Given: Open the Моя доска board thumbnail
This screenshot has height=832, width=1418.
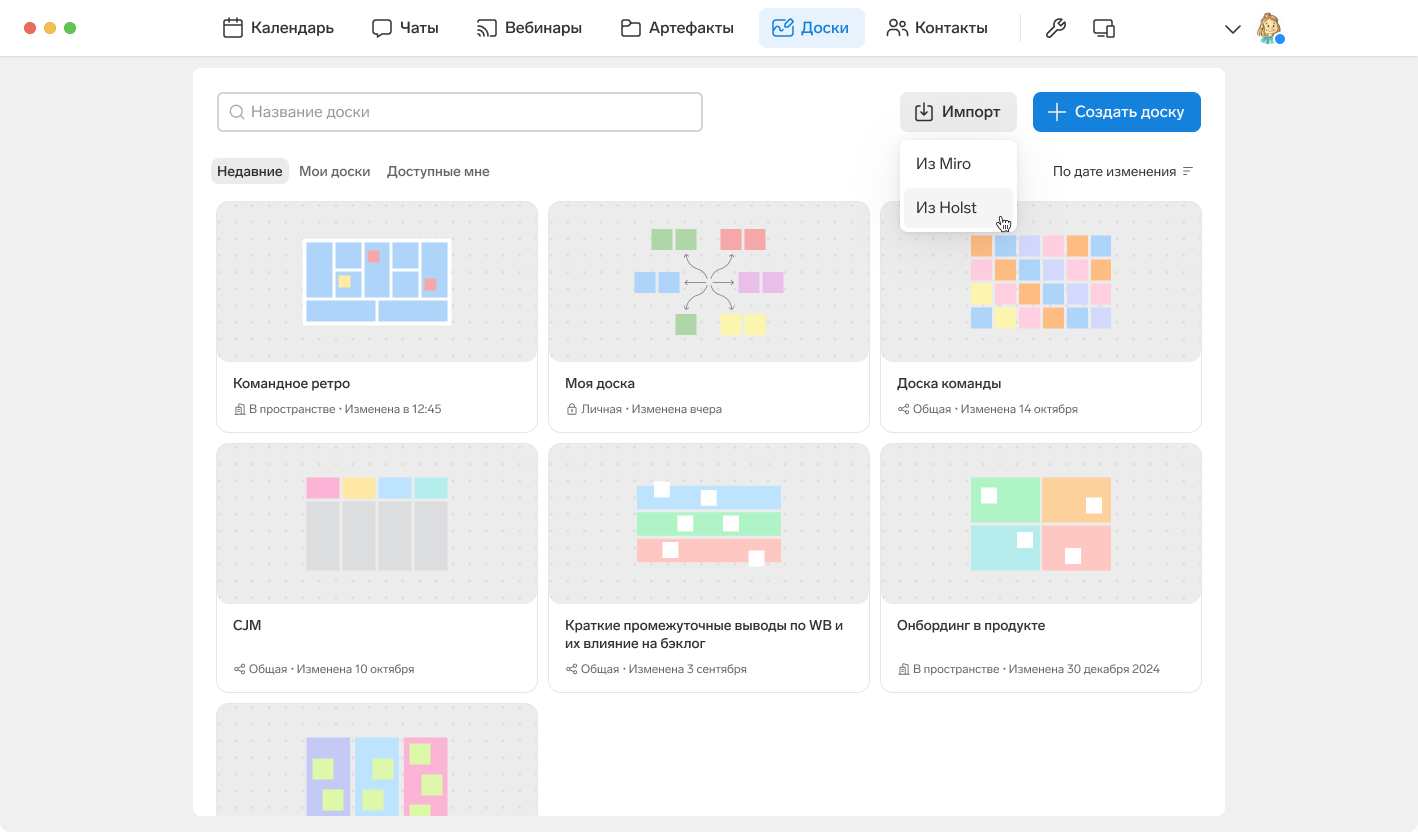Looking at the screenshot, I should pyautogui.click(x=709, y=282).
